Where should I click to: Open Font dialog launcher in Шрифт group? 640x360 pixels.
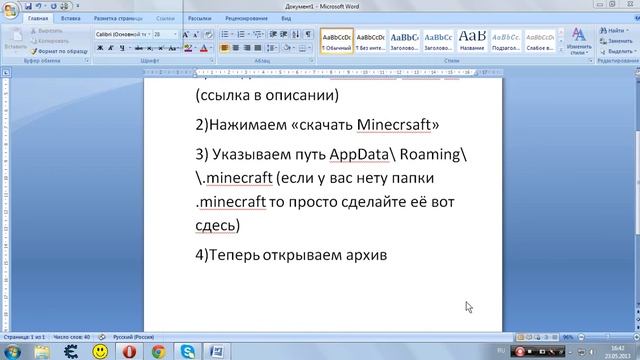pyautogui.click(x=212, y=60)
